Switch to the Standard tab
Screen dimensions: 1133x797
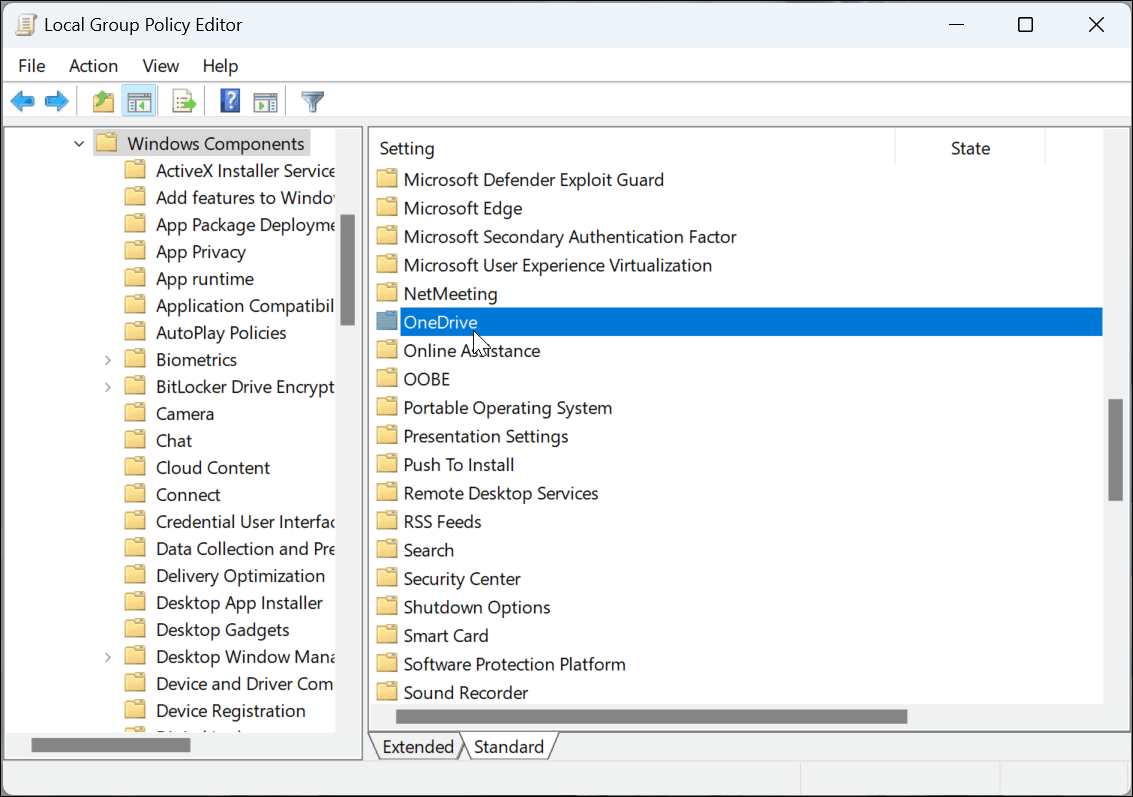tap(509, 746)
